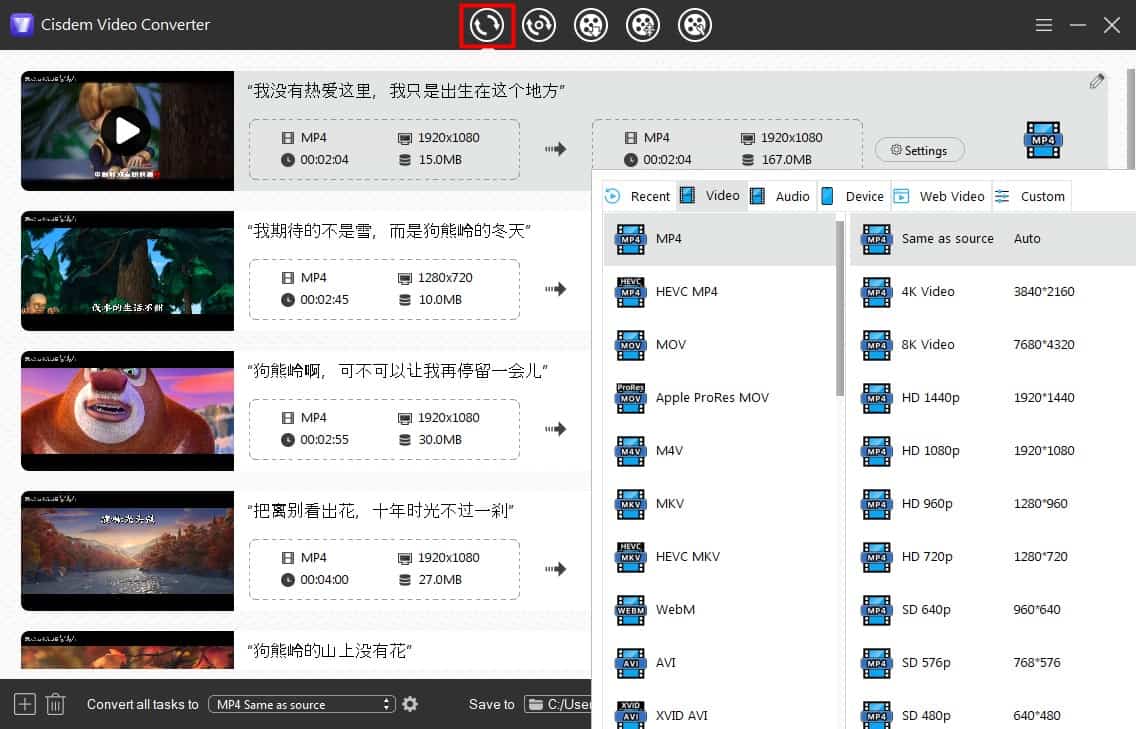Click the main file list scrollbar

click(x=1130, y=120)
